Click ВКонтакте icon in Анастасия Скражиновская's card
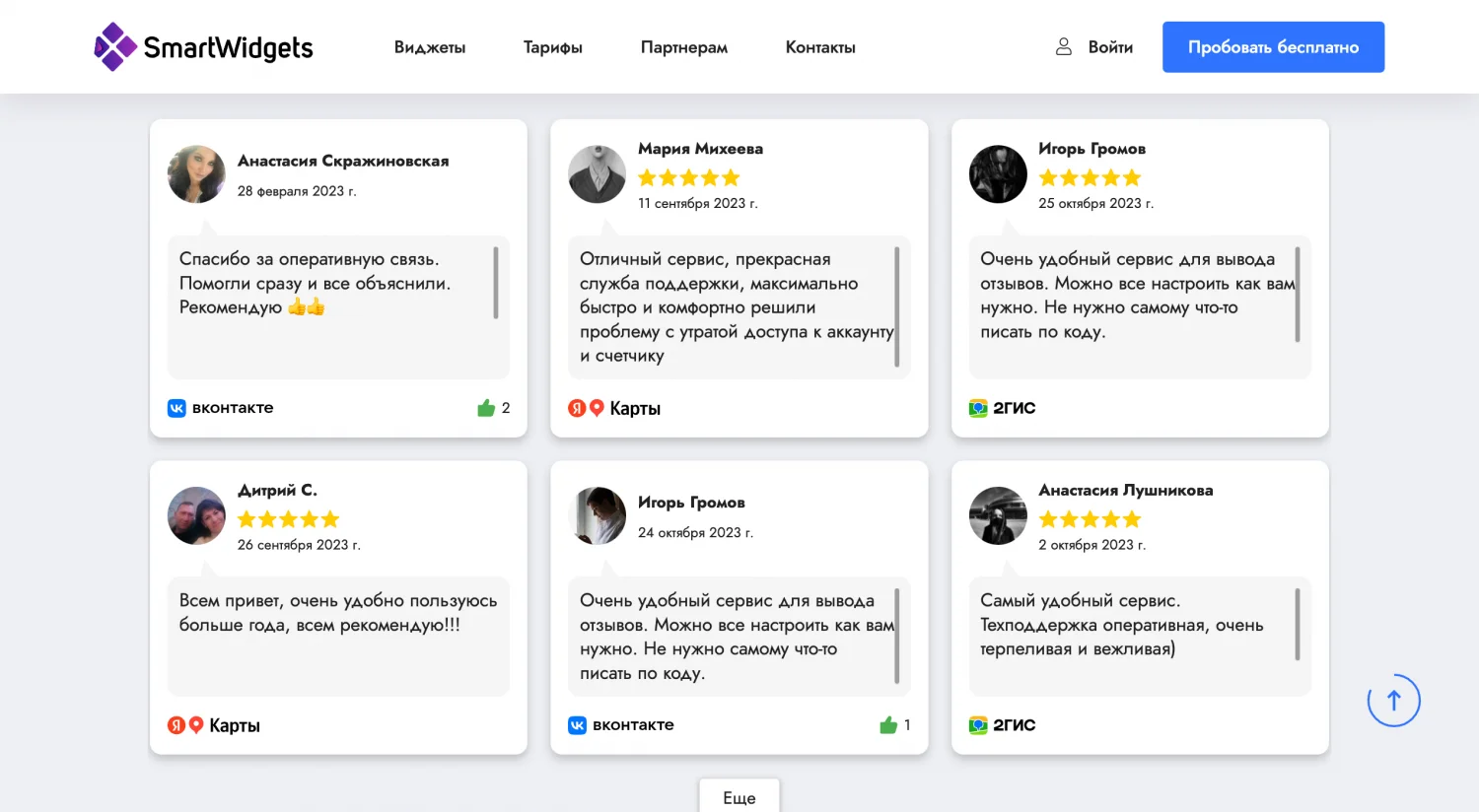The image size is (1479, 812). [x=176, y=408]
